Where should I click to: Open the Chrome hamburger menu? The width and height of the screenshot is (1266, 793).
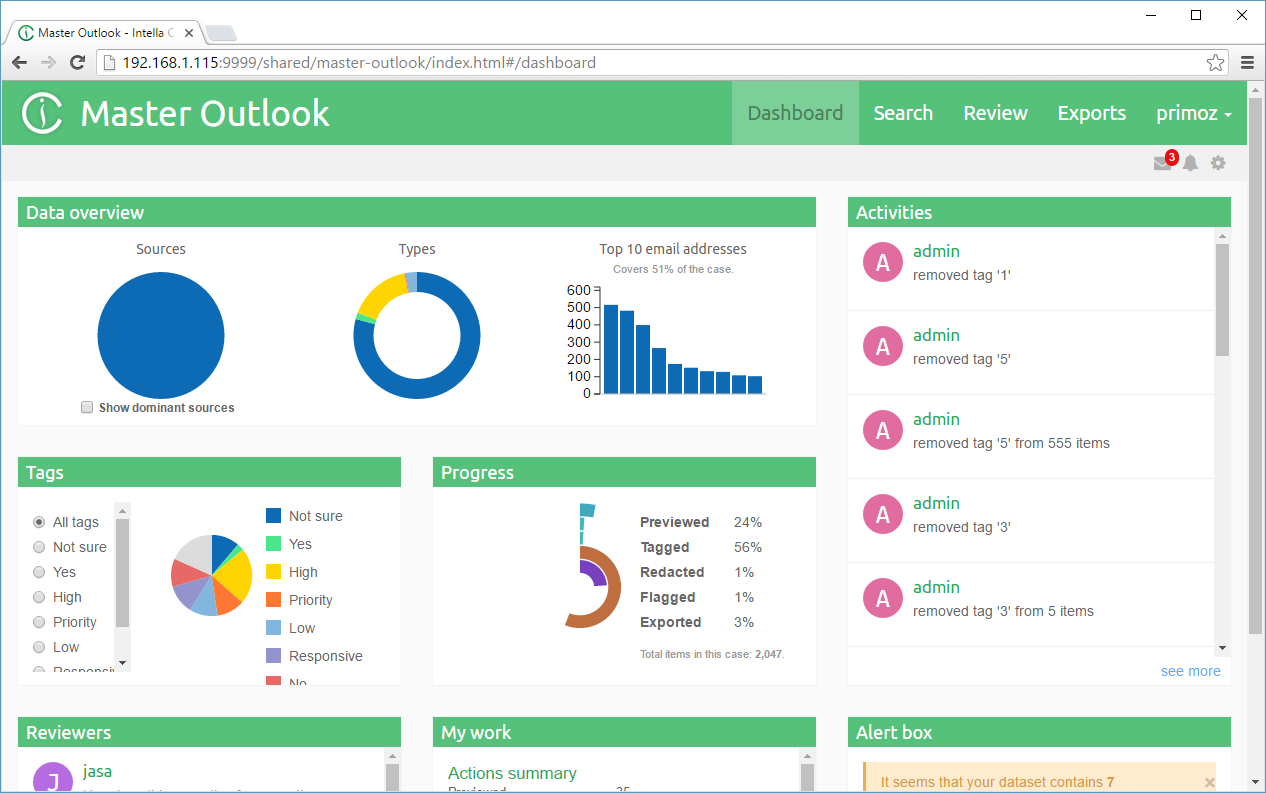point(1247,62)
